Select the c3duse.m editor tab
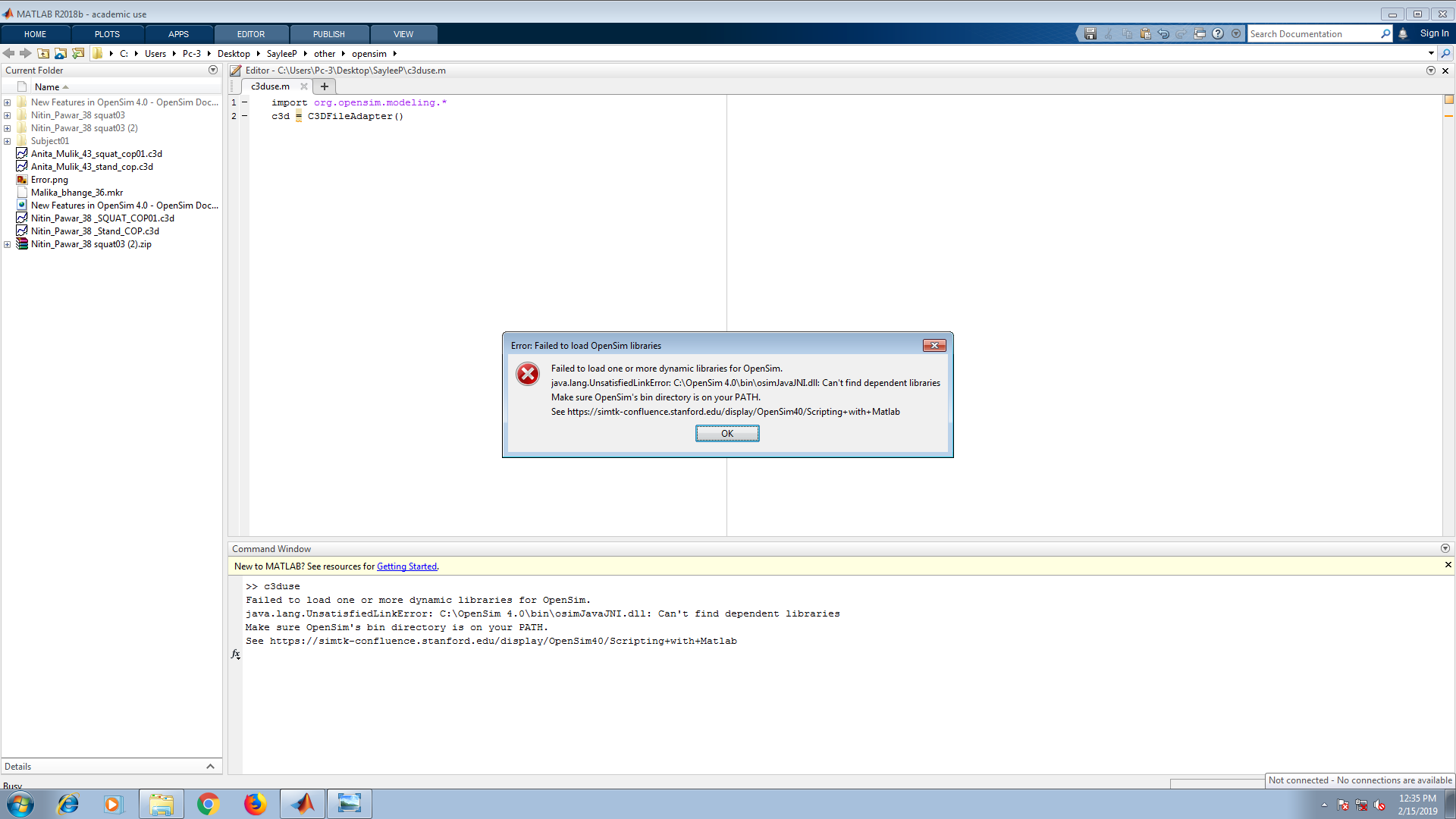This screenshot has height=819, width=1456. (x=271, y=86)
